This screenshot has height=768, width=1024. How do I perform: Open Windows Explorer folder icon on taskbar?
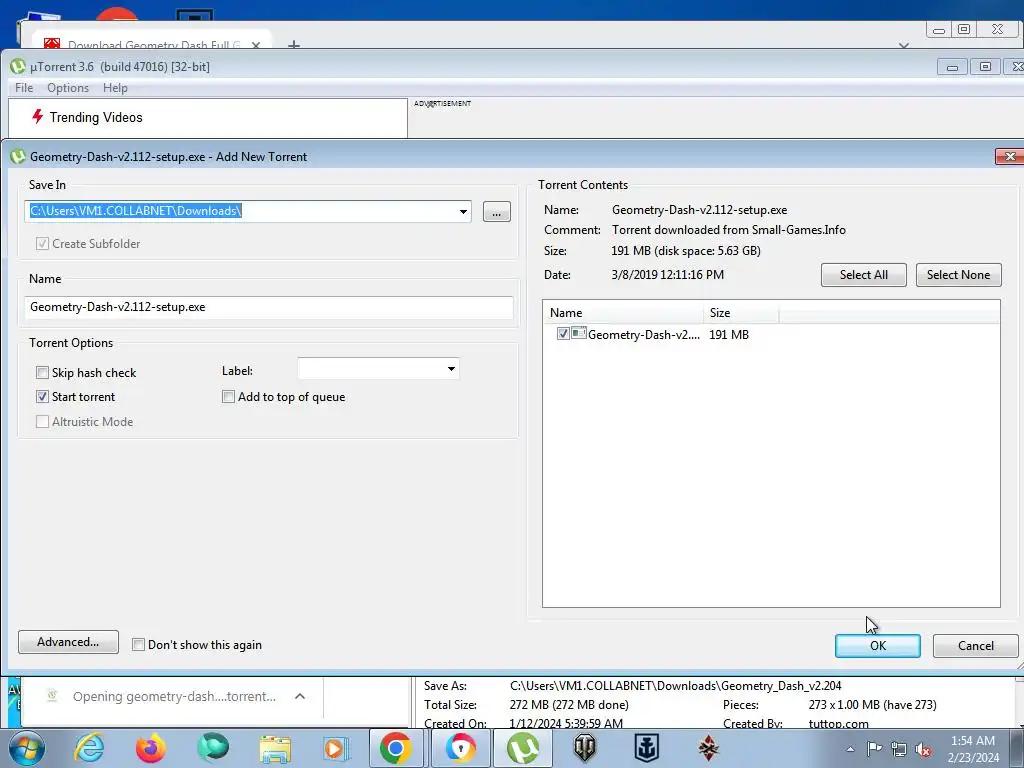coord(276,748)
